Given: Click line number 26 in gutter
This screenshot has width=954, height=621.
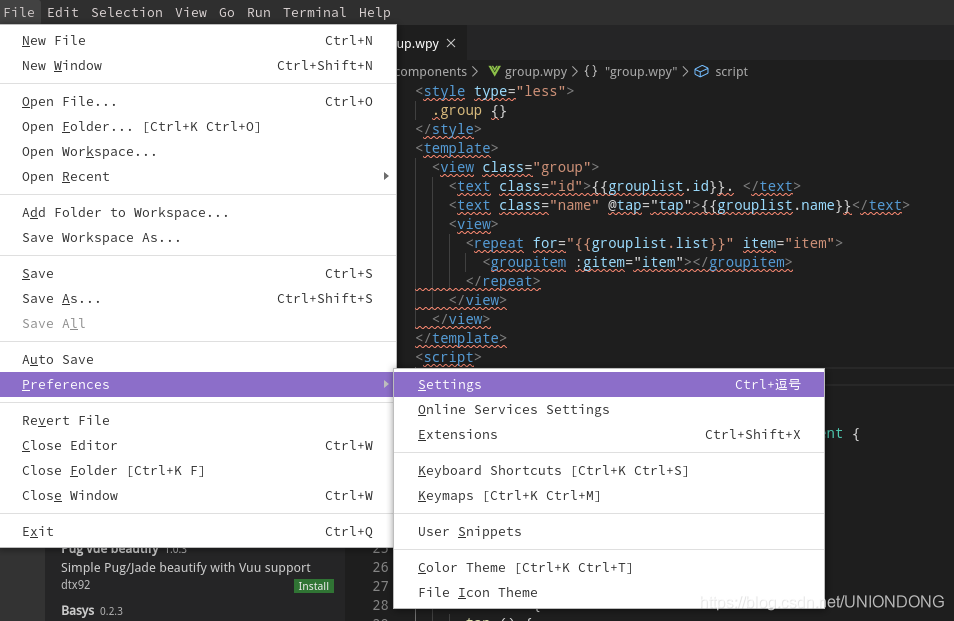Looking at the screenshot, I should pyautogui.click(x=380, y=567).
